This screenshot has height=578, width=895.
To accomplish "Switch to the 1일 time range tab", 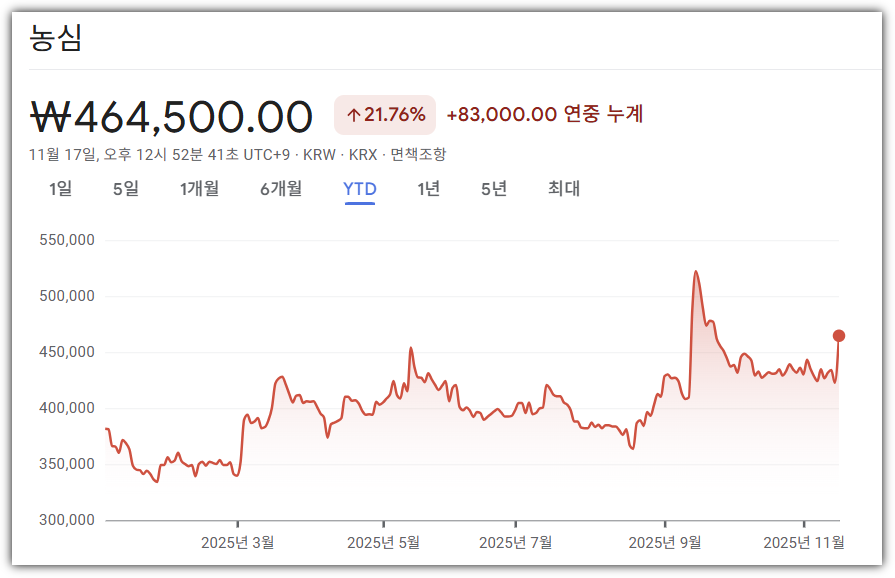I will pos(58,189).
